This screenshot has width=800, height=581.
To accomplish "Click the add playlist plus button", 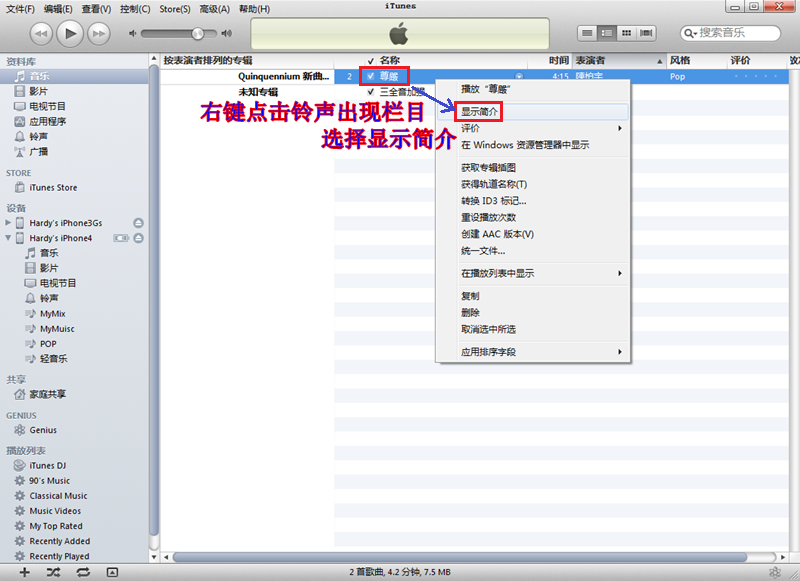I will 24,572.
